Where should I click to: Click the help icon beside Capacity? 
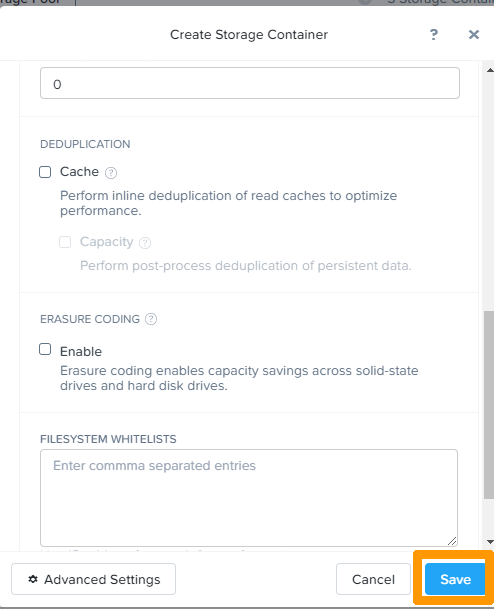click(x=145, y=243)
